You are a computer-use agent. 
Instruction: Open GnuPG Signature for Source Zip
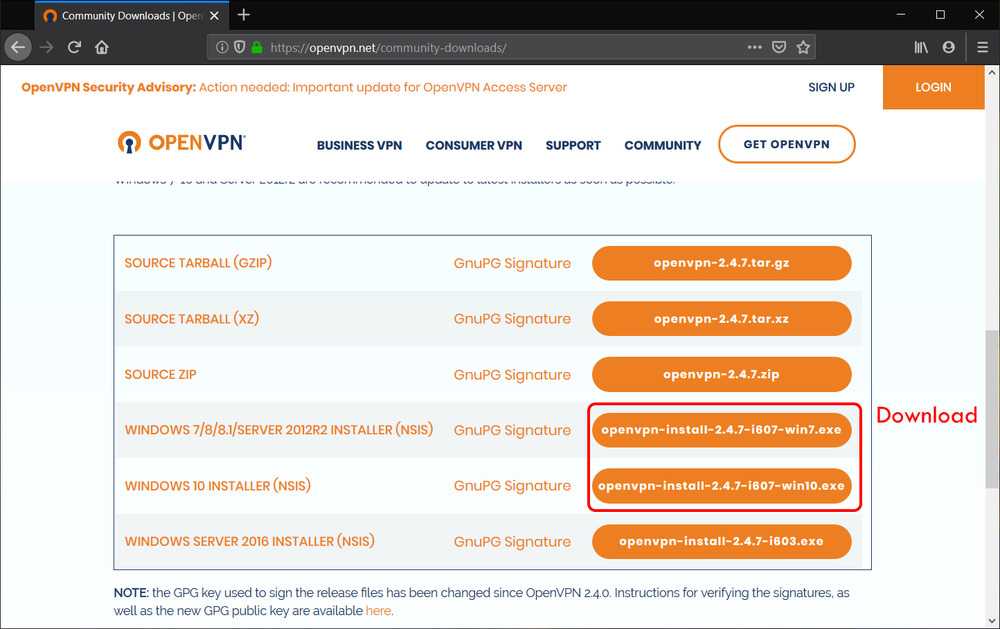coord(512,375)
